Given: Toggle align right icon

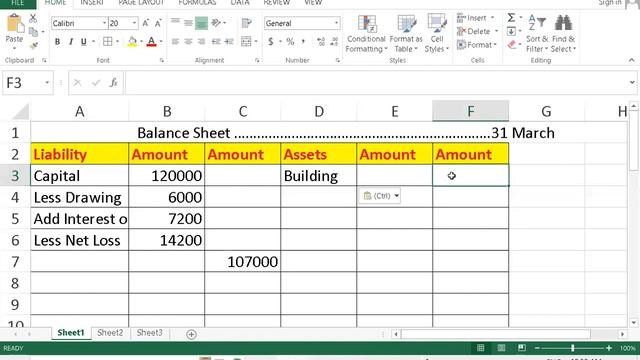Looking at the screenshot, I should [x=201, y=42].
